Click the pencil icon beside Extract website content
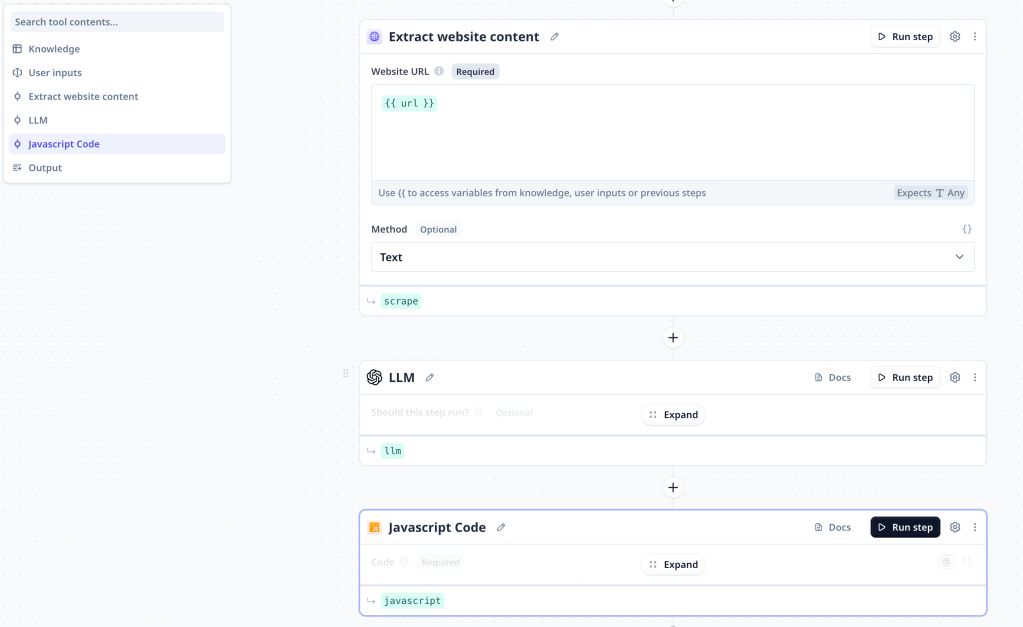Screen dimensions: 1023x627 (555, 37)
